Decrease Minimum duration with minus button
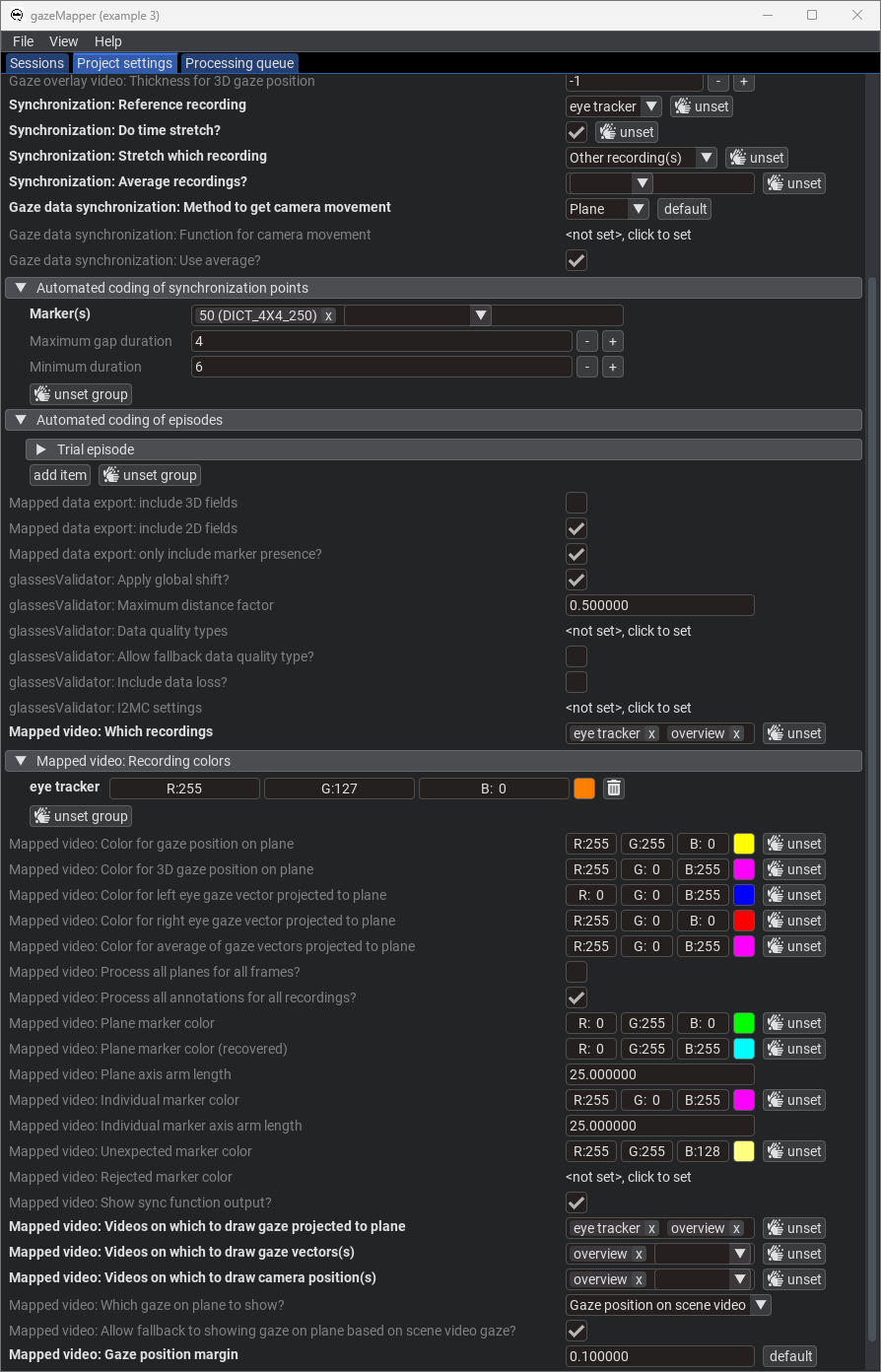This screenshot has width=881, height=1372. pos(586,367)
